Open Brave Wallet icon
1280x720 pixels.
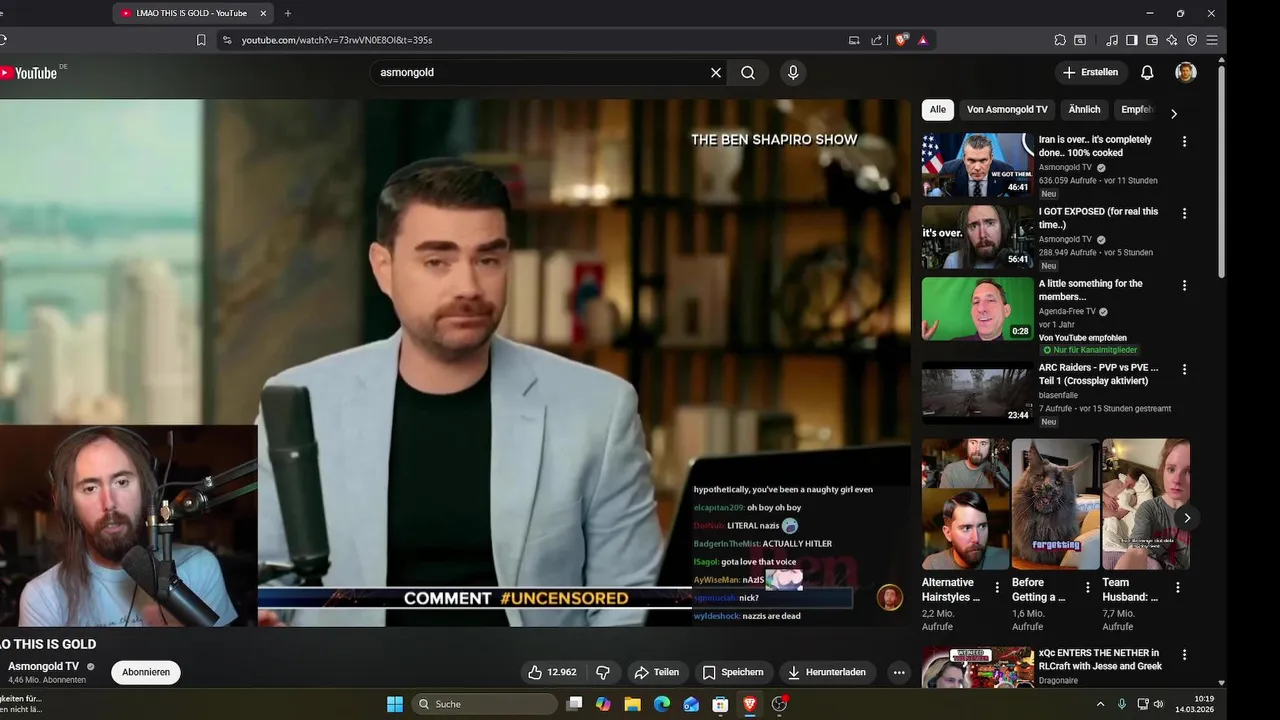(x=1152, y=40)
